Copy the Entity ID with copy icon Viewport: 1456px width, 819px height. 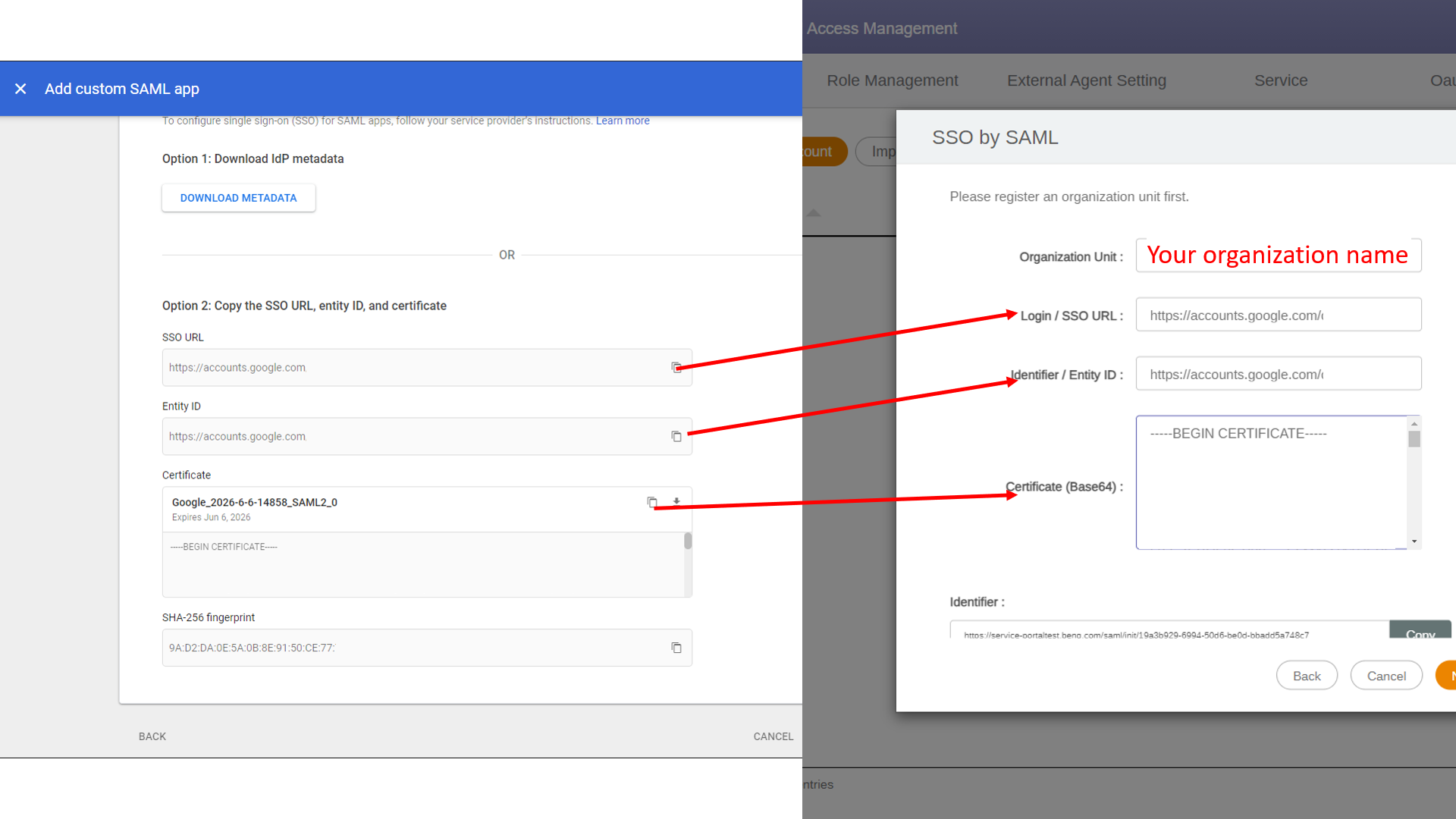[676, 437]
